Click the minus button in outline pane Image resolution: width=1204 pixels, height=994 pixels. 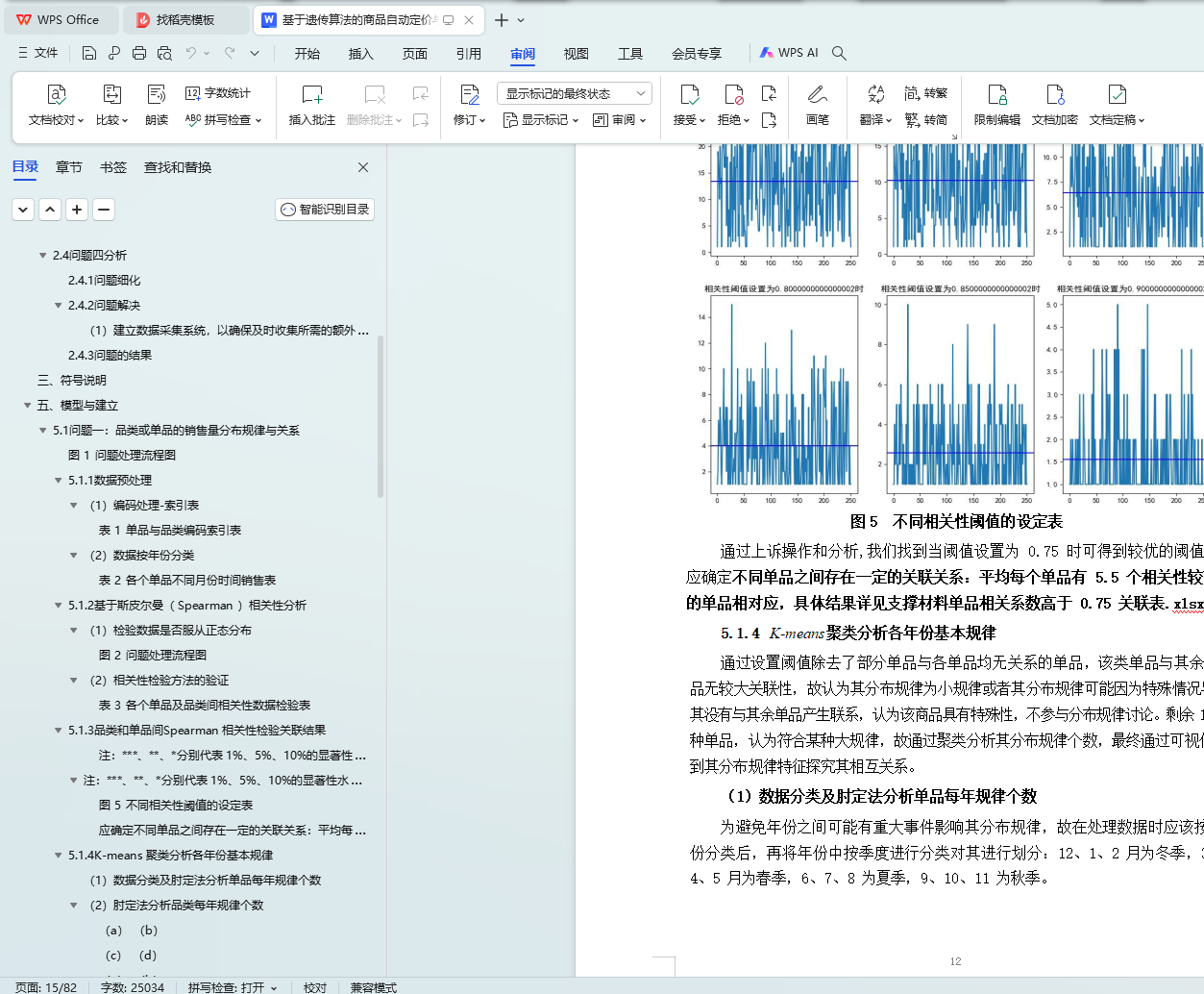[104, 209]
